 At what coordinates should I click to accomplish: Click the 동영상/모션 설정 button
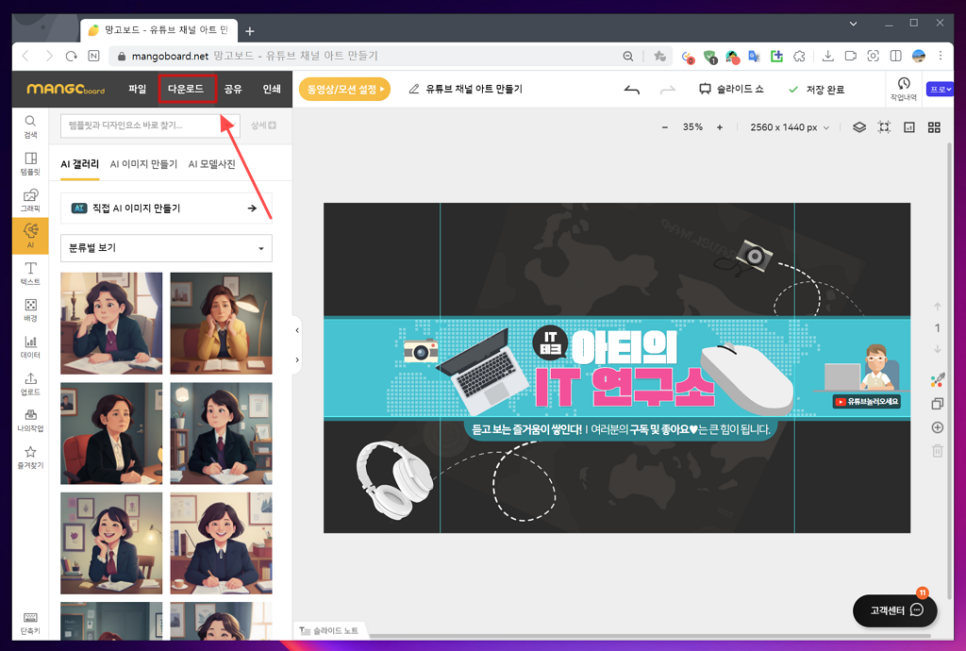pyautogui.click(x=344, y=89)
